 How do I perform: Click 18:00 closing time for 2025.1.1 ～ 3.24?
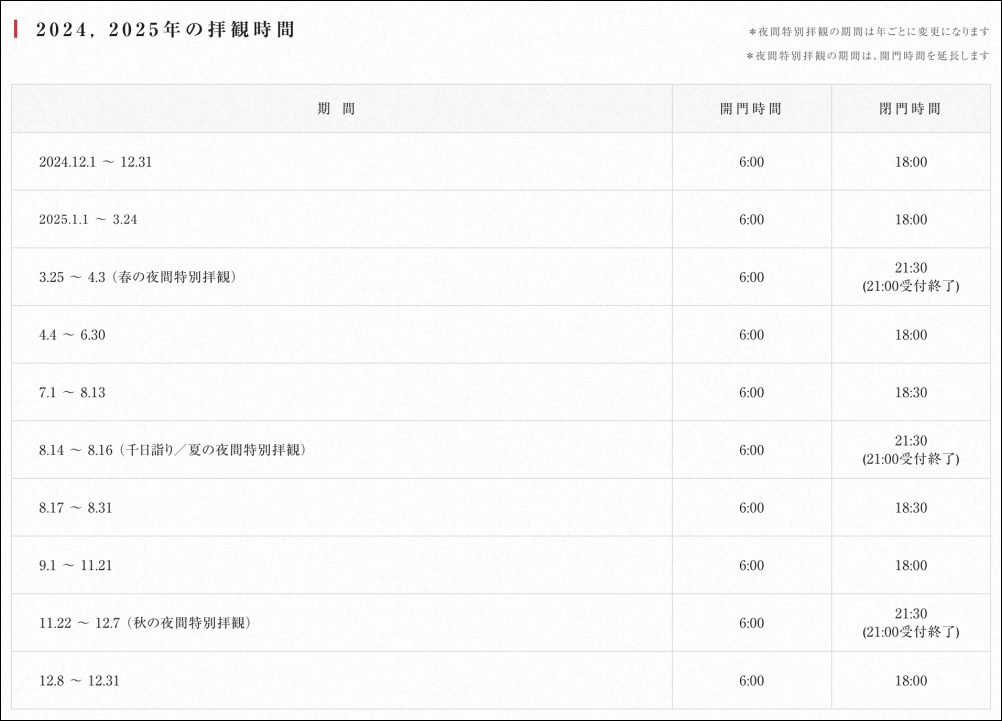pyautogui.click(x=911, y=219)
